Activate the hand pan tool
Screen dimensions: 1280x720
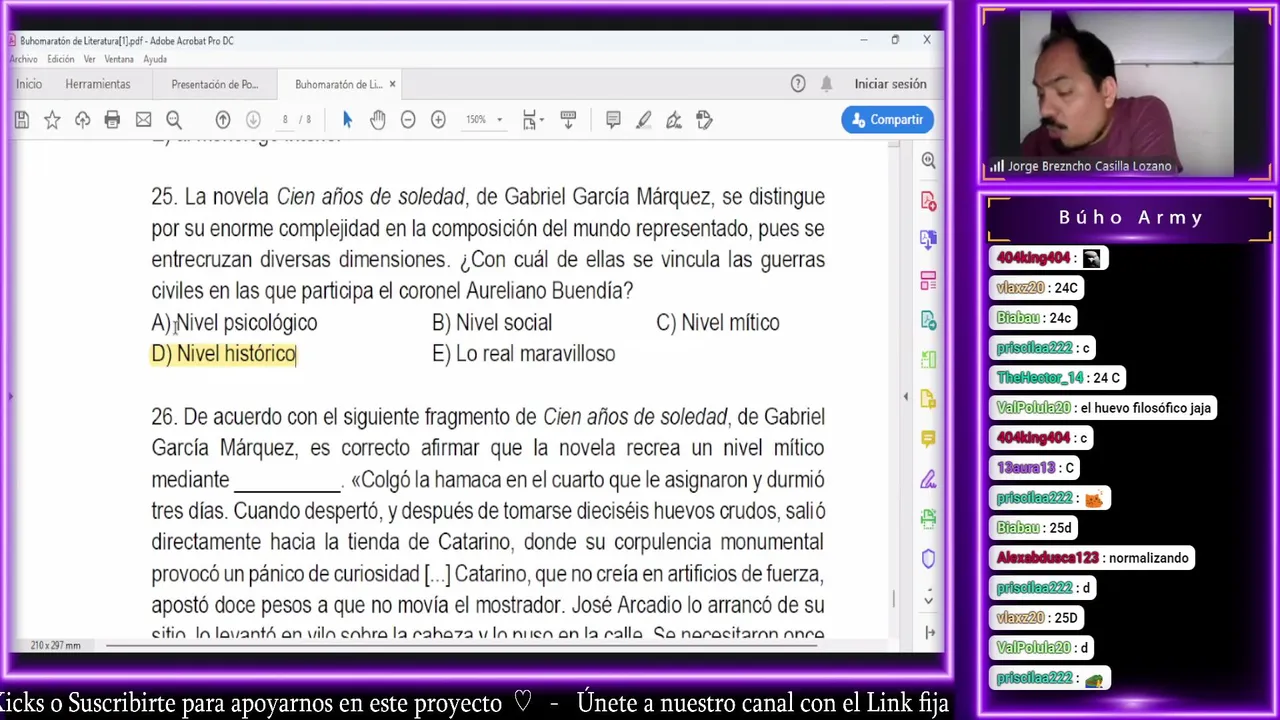(x=377, y=120)
